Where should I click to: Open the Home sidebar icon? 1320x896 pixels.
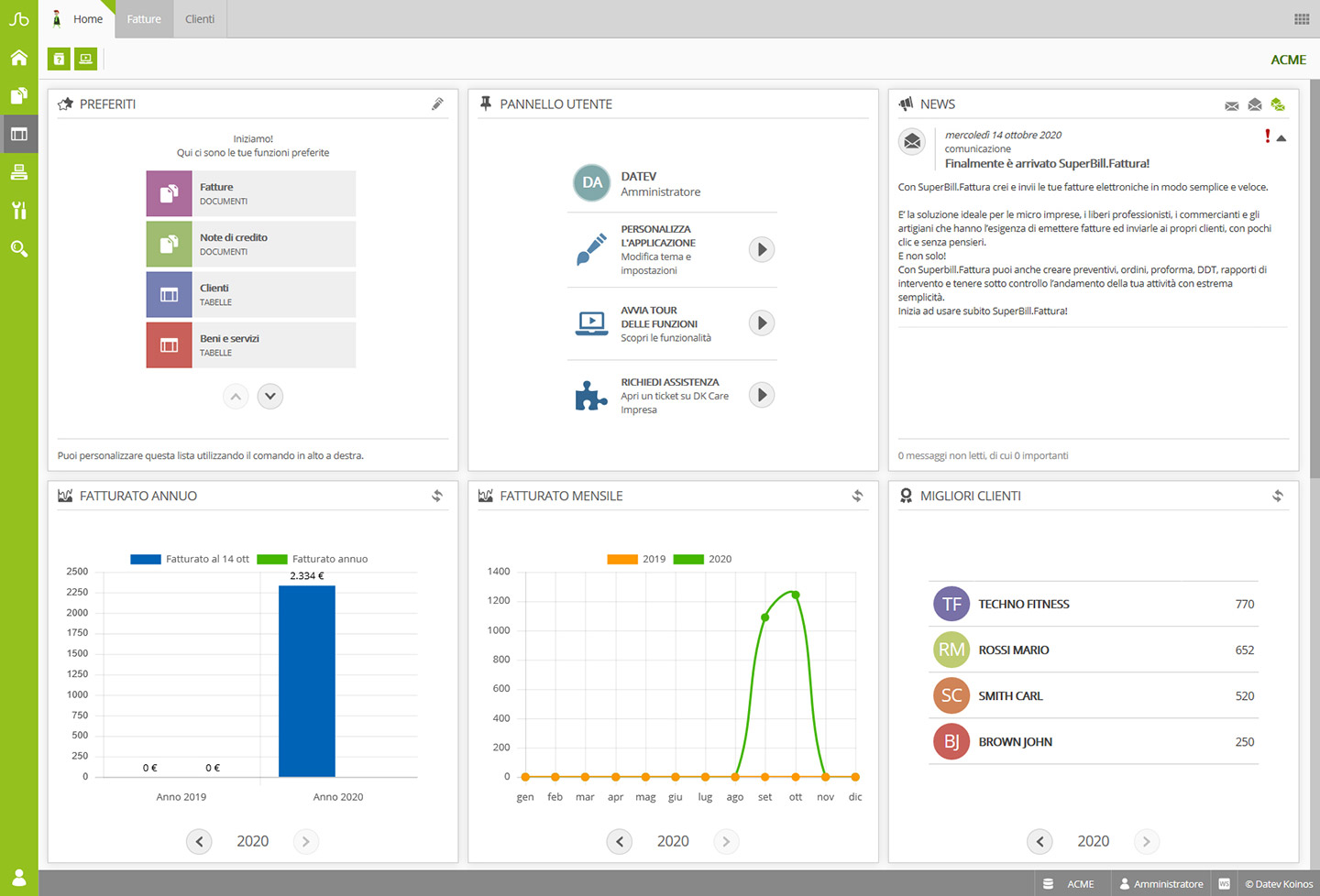tap(18, 58)
